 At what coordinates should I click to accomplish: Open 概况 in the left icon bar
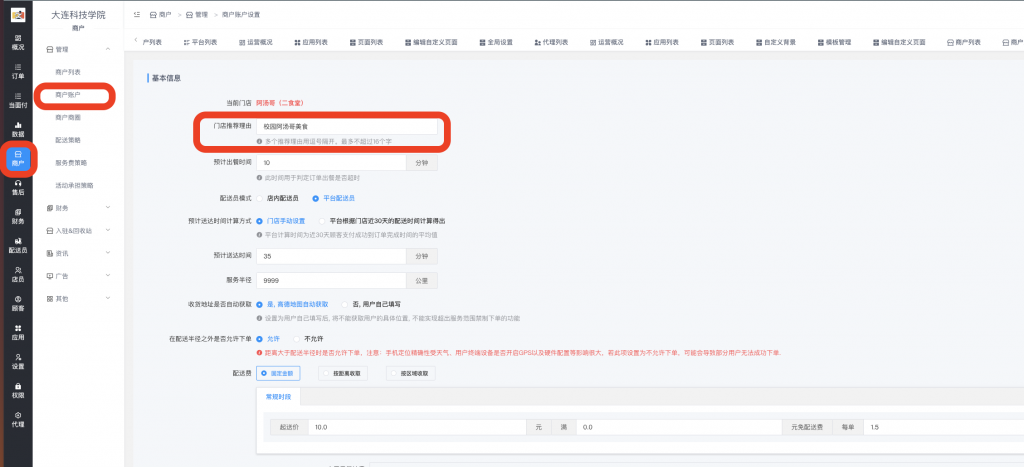pos(18,42)
